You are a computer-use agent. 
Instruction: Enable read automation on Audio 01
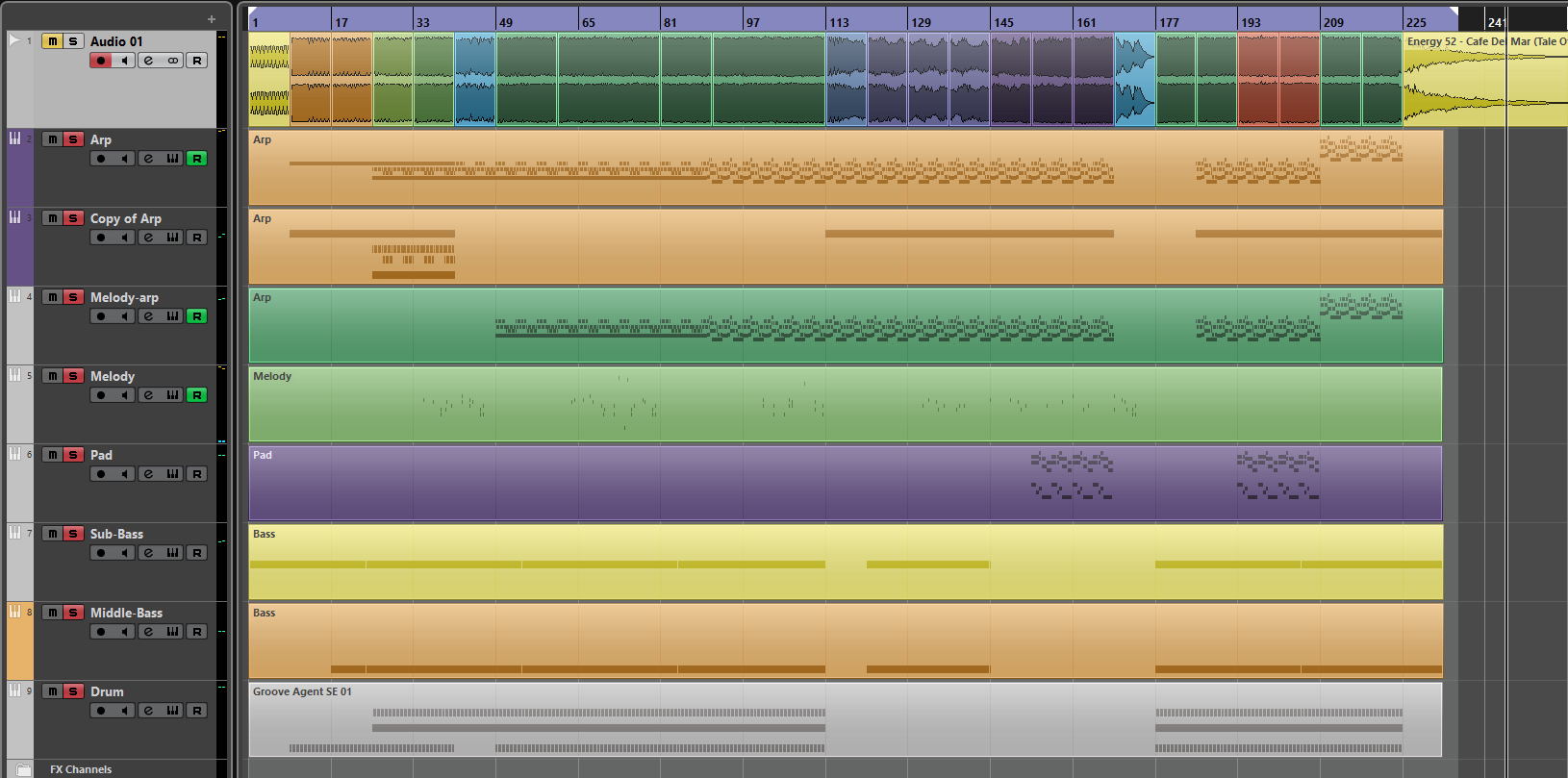pyautogui.click(x=196, y=61)
